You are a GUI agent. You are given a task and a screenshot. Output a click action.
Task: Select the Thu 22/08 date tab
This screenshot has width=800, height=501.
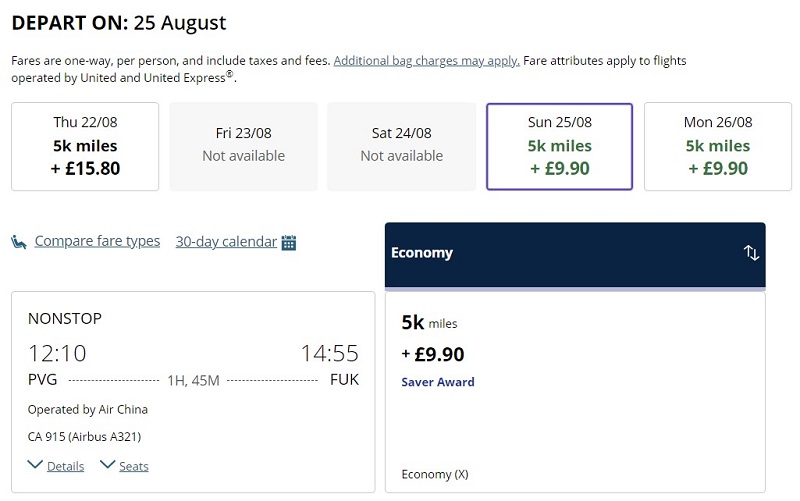click(85, 146)
